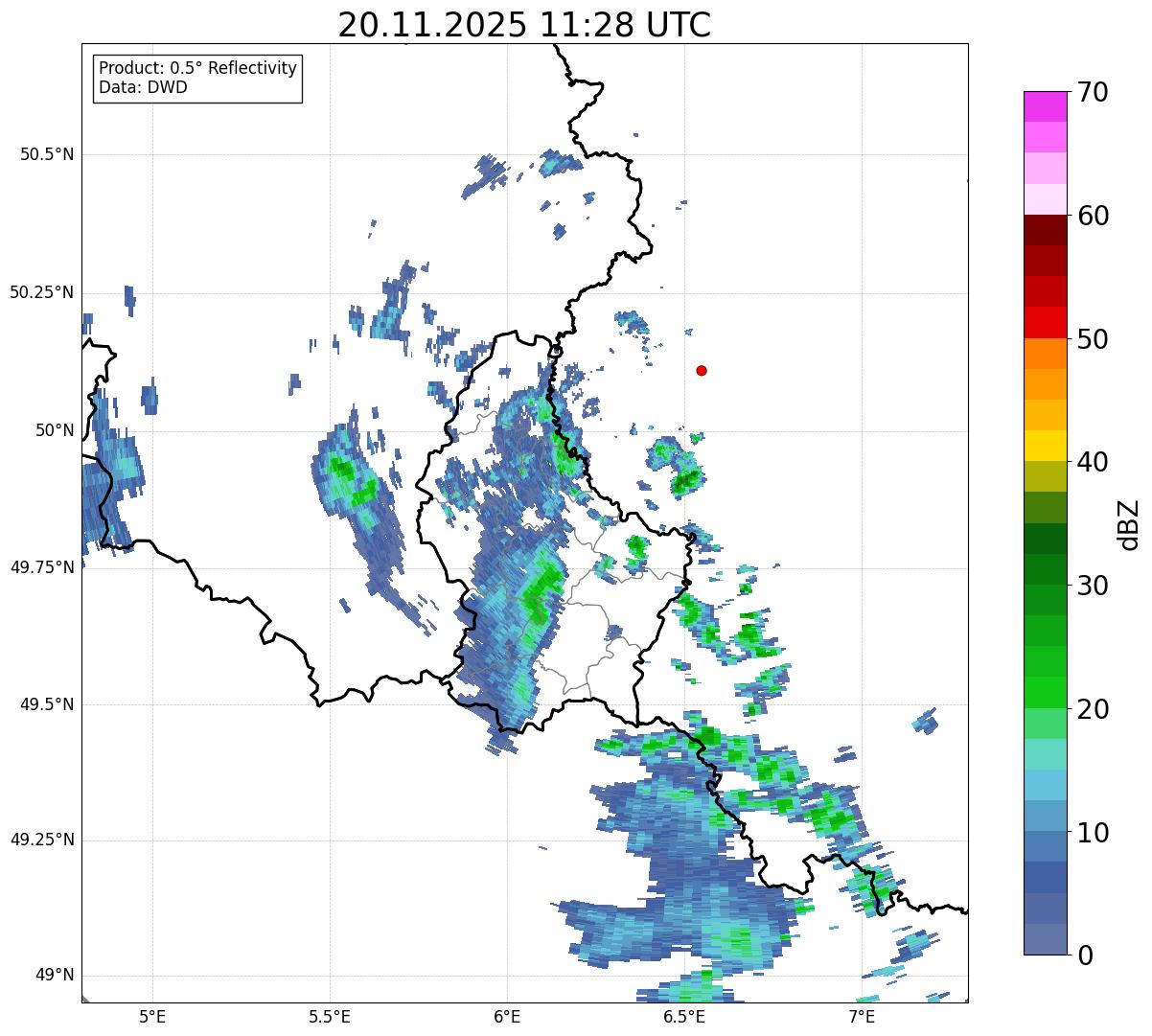Click the latitude label "49°N"
Image resolution: width=1152 pixels, height=1036 pixels.
click(x=55, y=976)
